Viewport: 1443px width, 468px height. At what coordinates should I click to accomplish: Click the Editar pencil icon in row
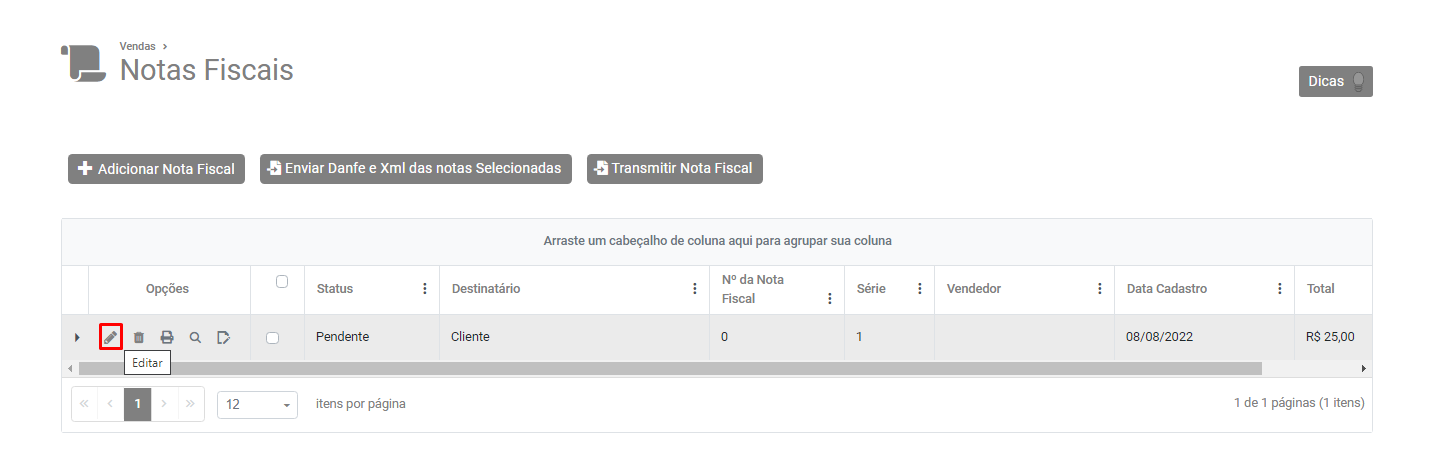[x=110, y=338]
